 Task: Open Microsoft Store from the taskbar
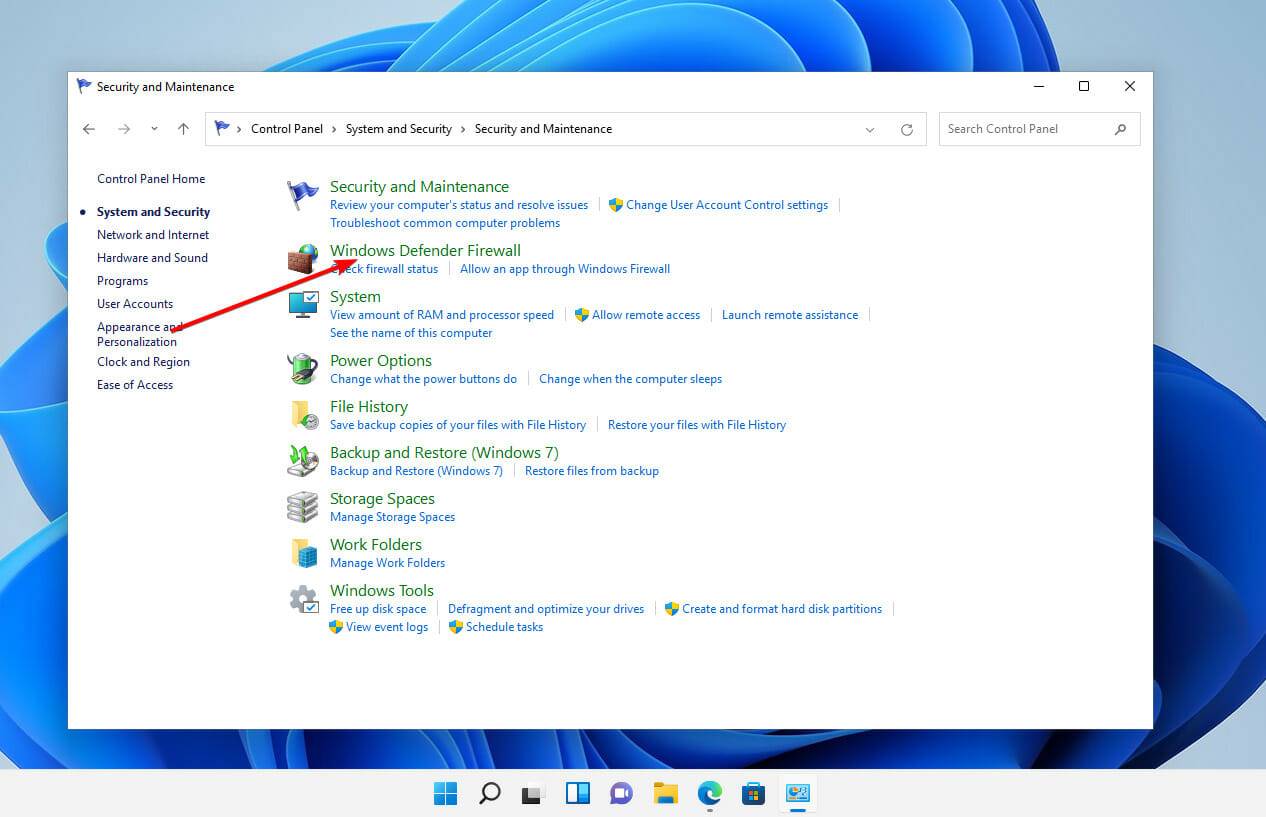tap(753, 794)
